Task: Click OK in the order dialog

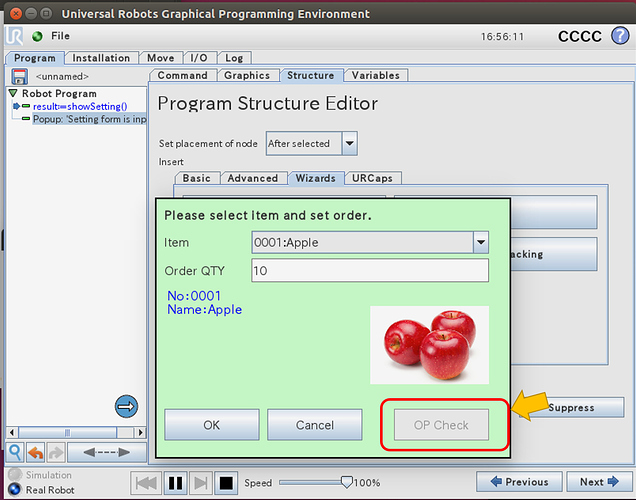Action: tap(212, 425)
